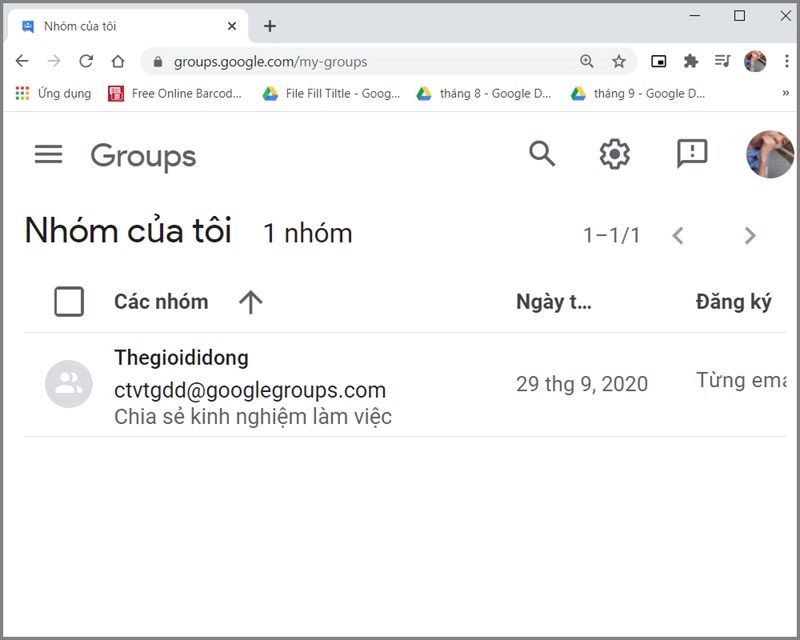Click the 29 thg 9, 2020 date
Viewport: 800px width, 640px height.
[582, 384]
